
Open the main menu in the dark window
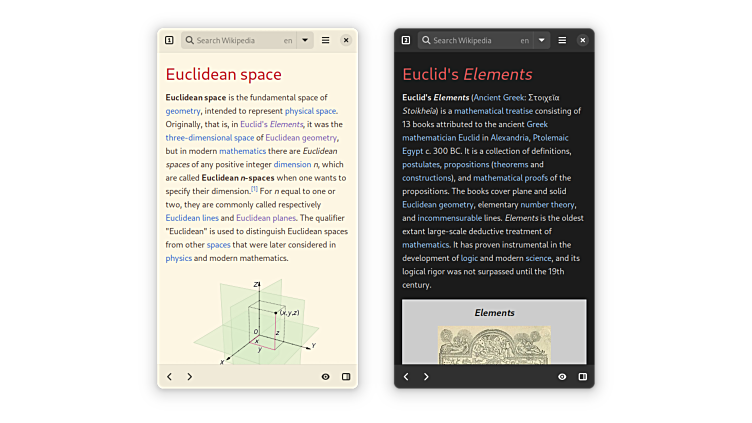click(562, 40)
